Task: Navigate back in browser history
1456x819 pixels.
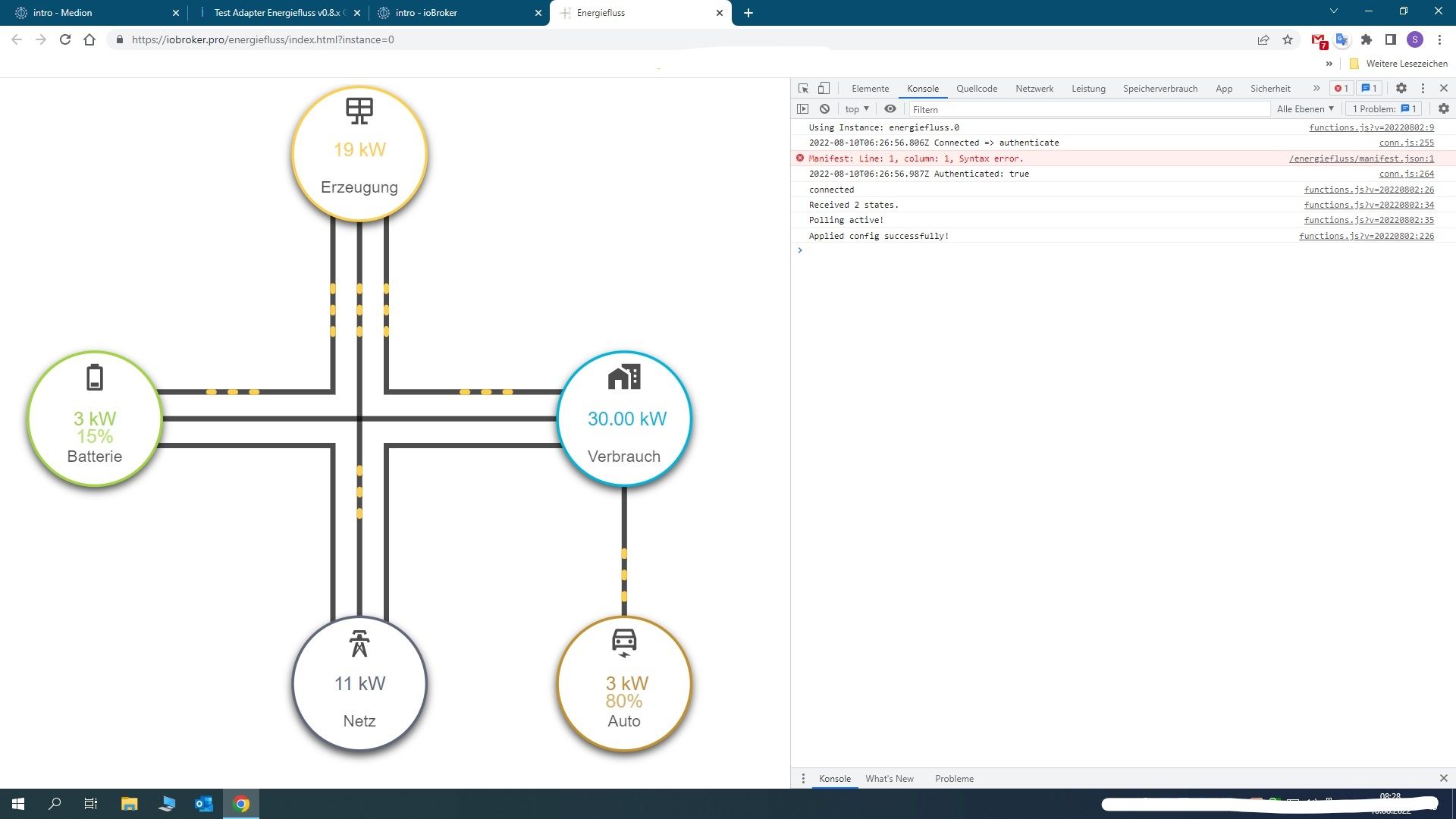Action: tap(17, 39)
